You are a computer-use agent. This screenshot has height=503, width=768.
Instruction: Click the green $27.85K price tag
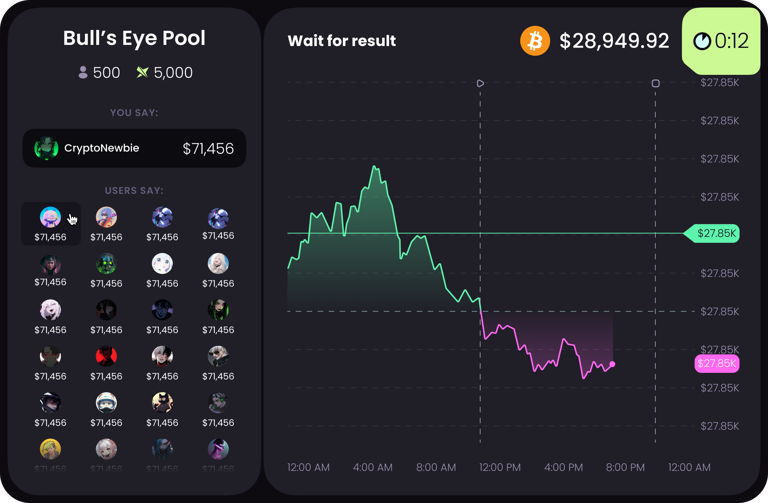click(x=712, y=233)
